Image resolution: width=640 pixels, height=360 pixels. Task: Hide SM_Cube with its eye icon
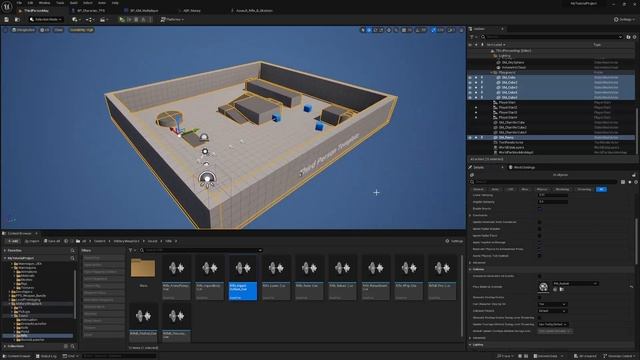point(470,77)
